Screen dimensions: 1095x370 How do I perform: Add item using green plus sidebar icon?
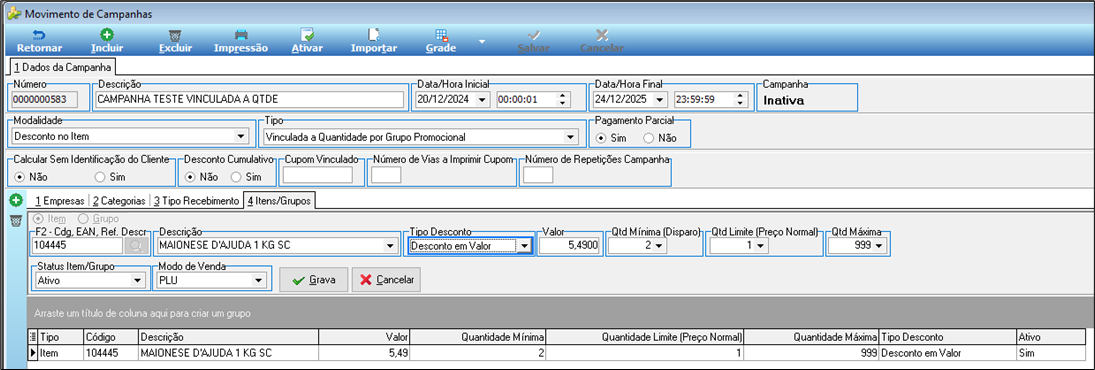(15, 201)
